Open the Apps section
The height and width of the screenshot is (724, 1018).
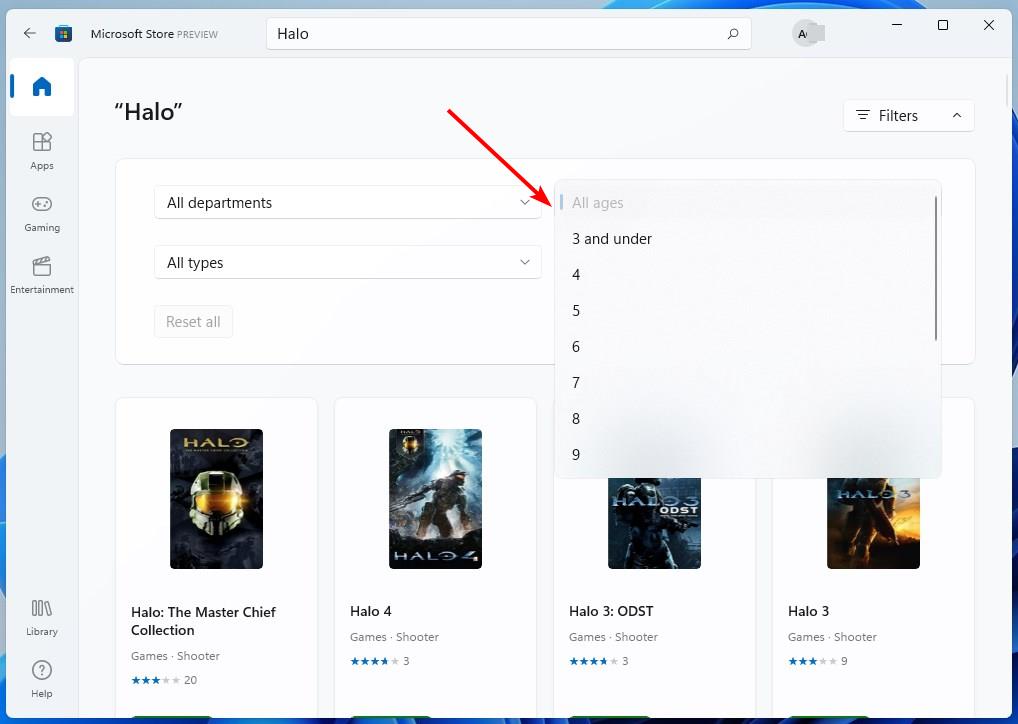click(42, 151)
